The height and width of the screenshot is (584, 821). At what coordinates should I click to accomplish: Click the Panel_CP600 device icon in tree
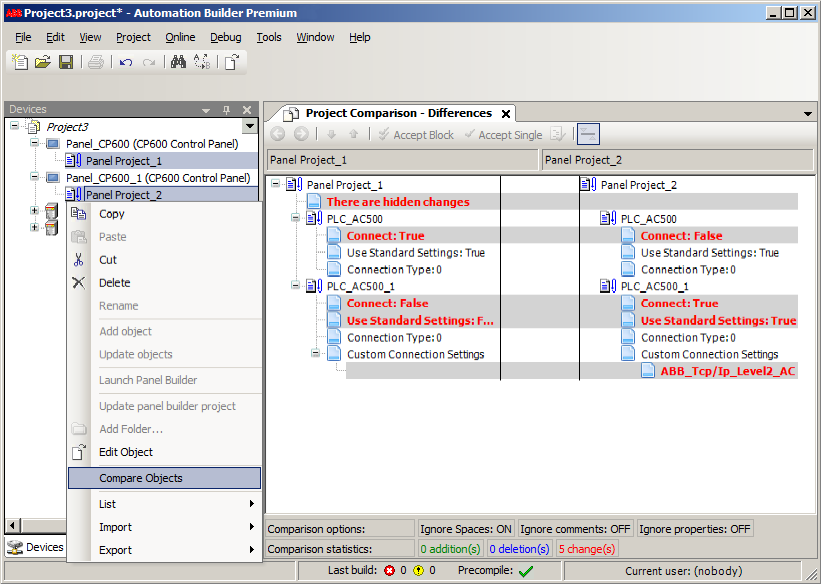click(x=53, y=144)
